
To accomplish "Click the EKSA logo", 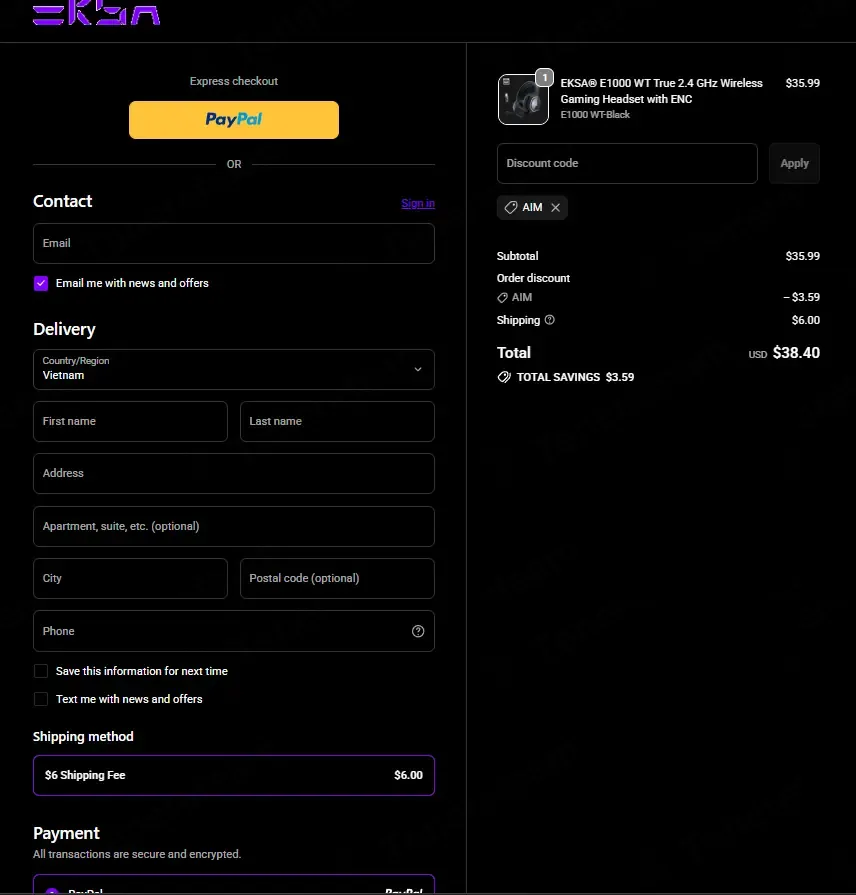I will pyautogui.click(x=96, y=13).
